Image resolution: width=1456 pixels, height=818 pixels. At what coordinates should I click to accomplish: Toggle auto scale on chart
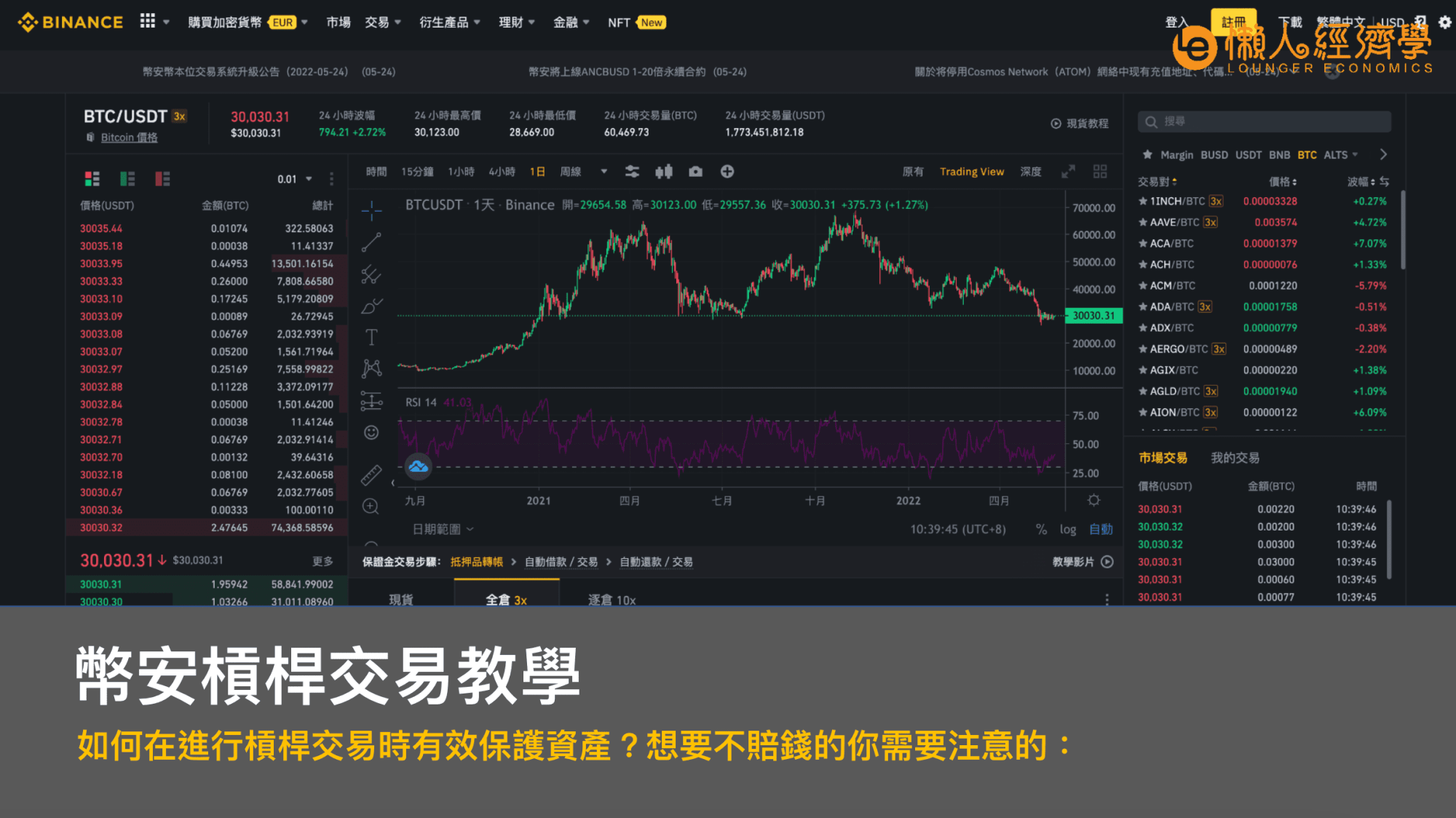coord(1101,529)
